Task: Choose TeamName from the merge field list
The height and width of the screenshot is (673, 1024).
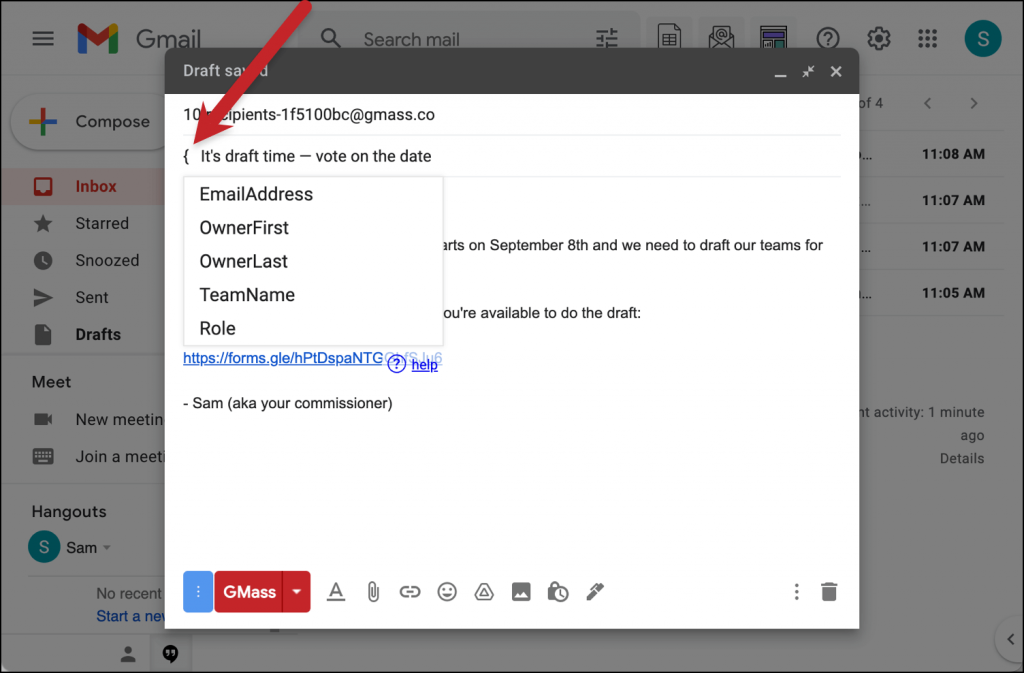Action: [x=247, y=294]
